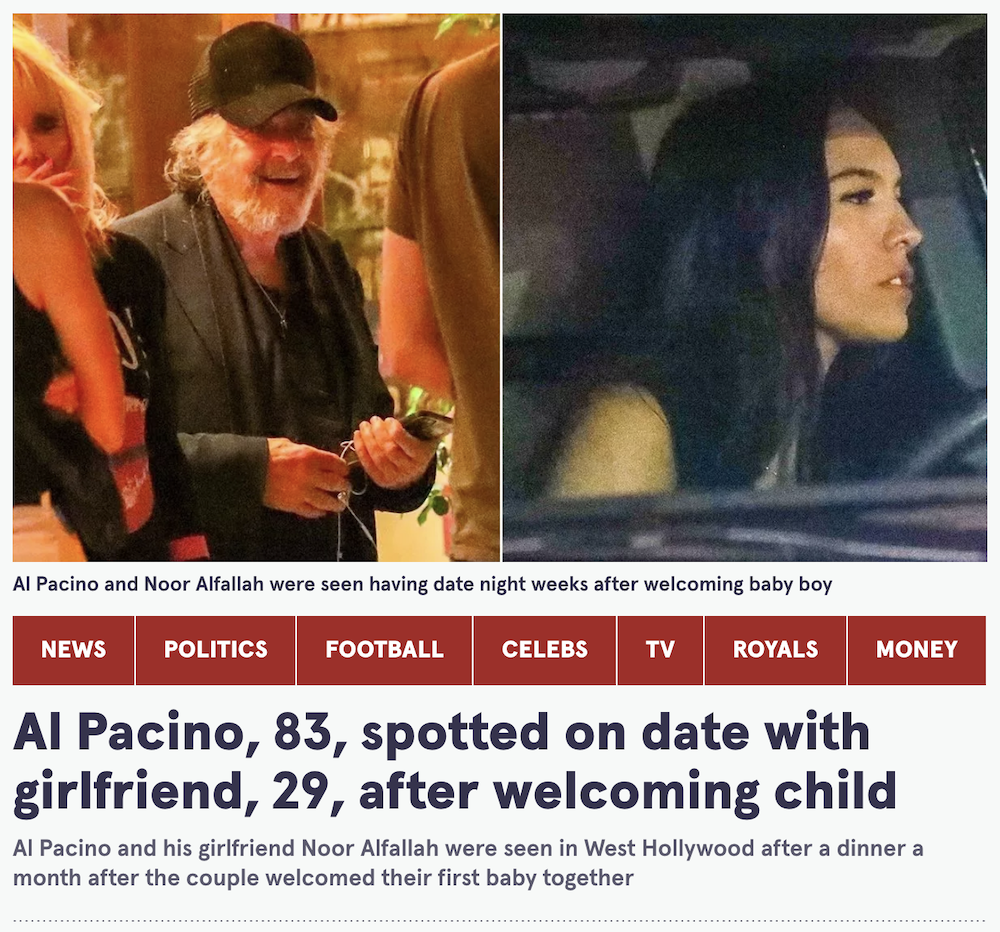Open the photo of the bearded man in jacket
The image size is (1000, 932).
[256, 288]
